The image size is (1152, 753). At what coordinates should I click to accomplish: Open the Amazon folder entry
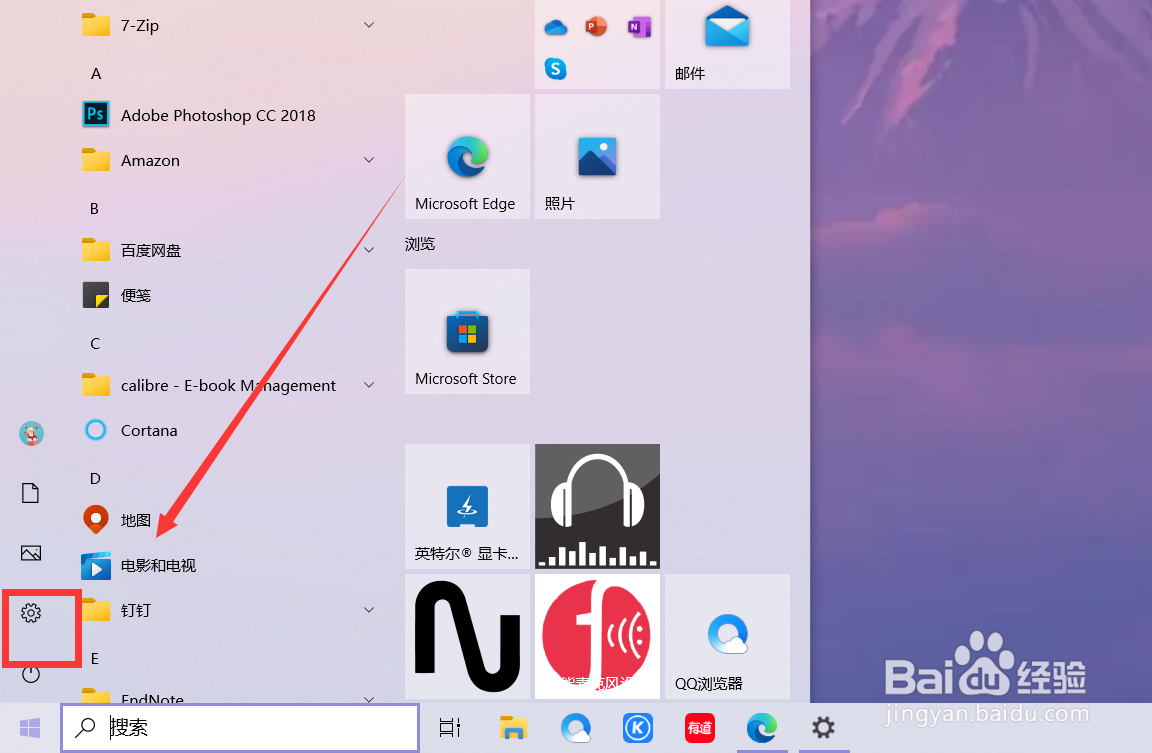pos(229,160)
